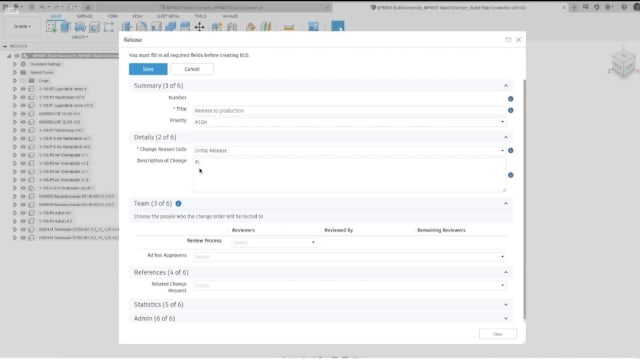
Task: Open the Design workspace dropdown
Action: click(22, 27)
